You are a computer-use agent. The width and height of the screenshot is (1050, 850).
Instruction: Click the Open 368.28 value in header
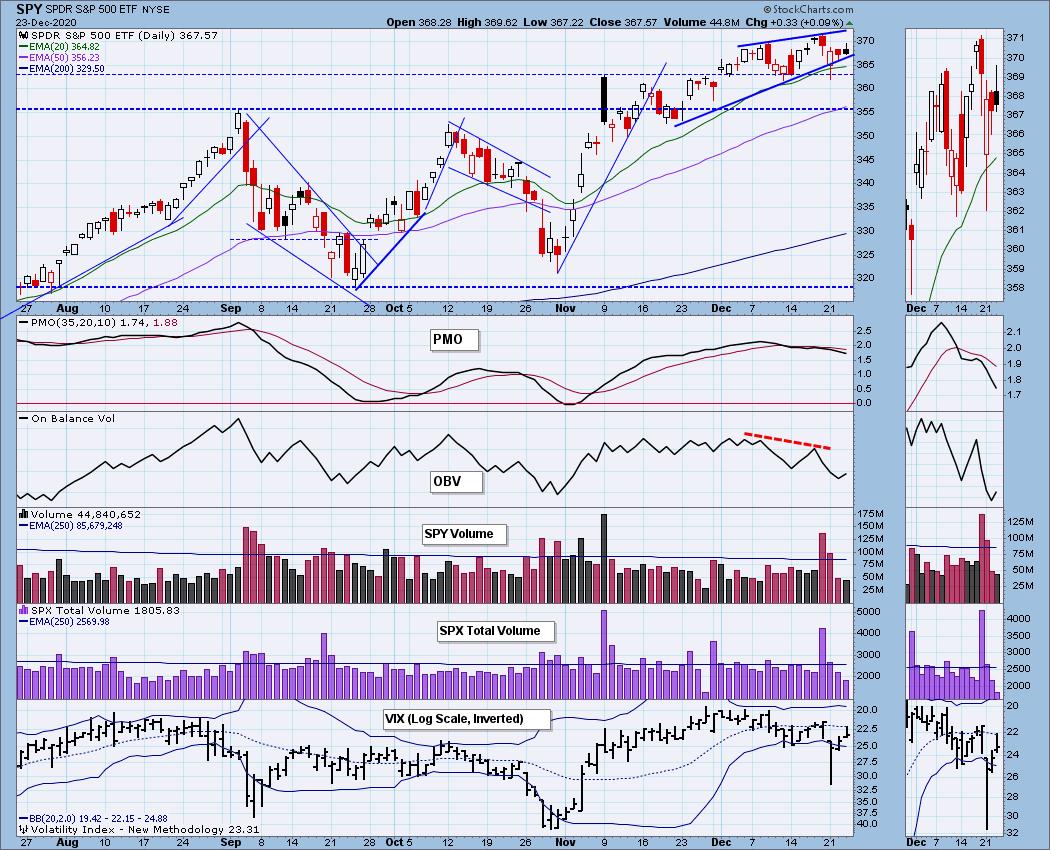[x=419, y=22]
